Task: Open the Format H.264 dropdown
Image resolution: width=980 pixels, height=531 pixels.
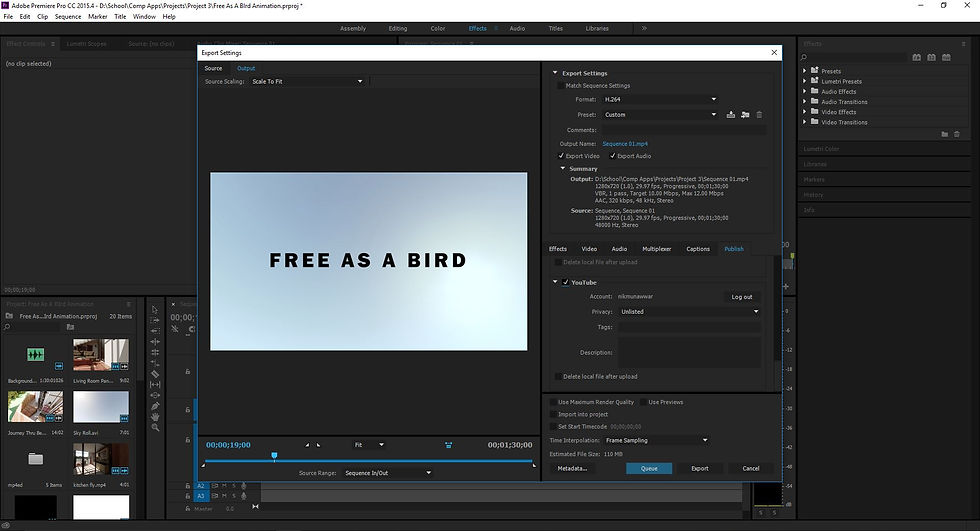Action: click(x=660, y=99)
